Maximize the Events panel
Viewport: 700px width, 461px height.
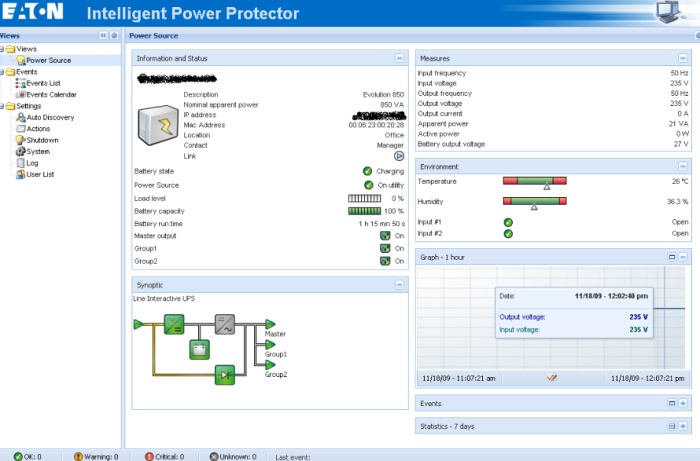click(x=672, y=403)
